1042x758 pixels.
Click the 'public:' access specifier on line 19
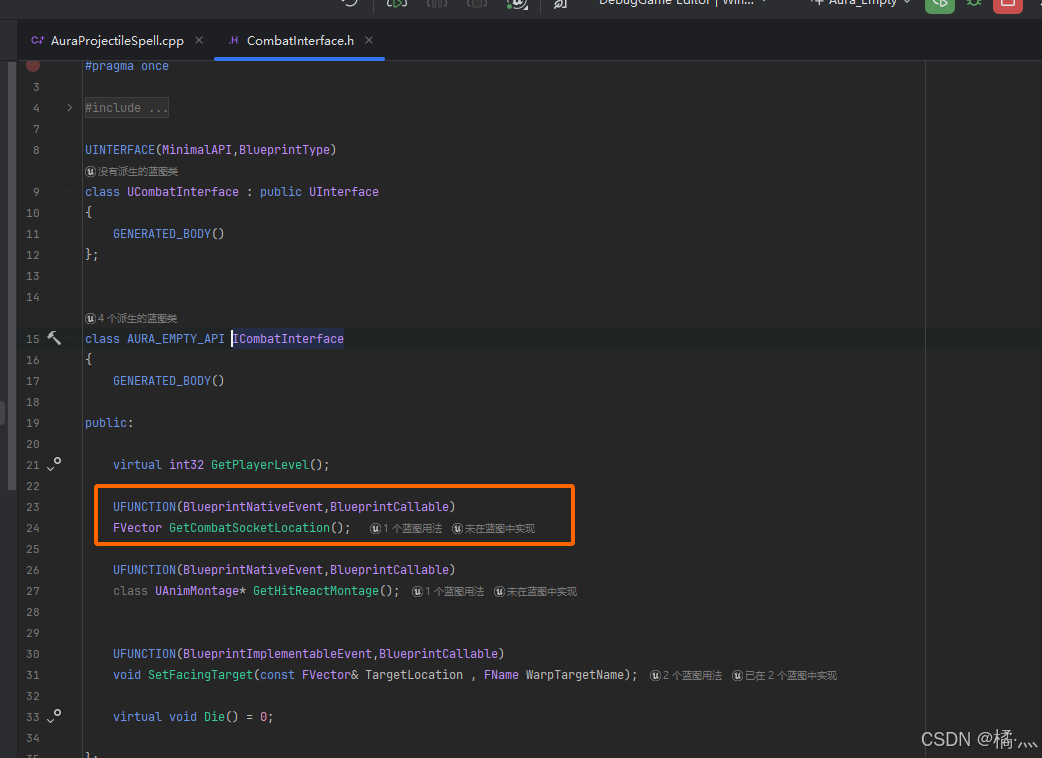tap(109, 423)
